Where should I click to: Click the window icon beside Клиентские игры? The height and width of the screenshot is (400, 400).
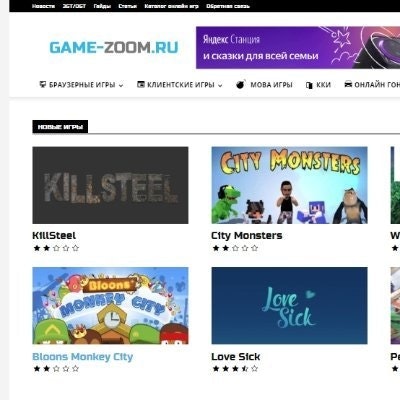(141, 84)
